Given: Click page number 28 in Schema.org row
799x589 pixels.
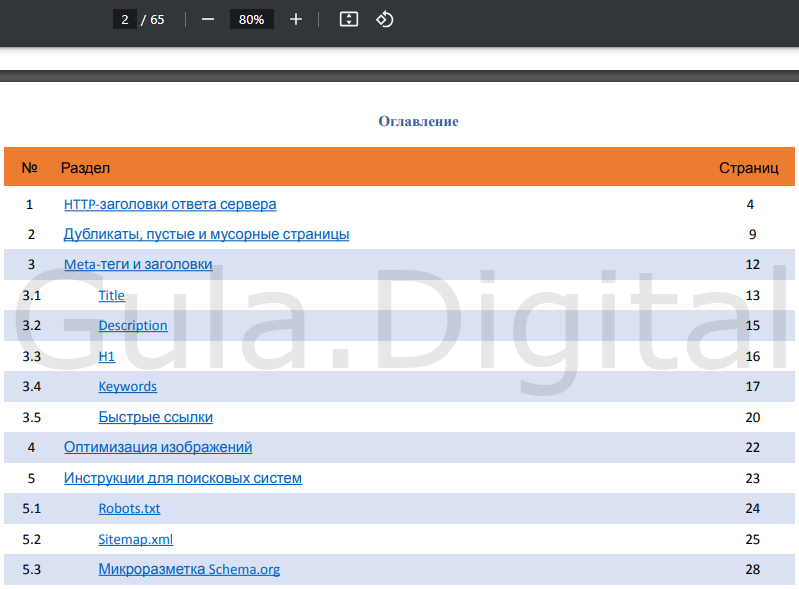Looking at the screenshot, I should pos(753,570).
